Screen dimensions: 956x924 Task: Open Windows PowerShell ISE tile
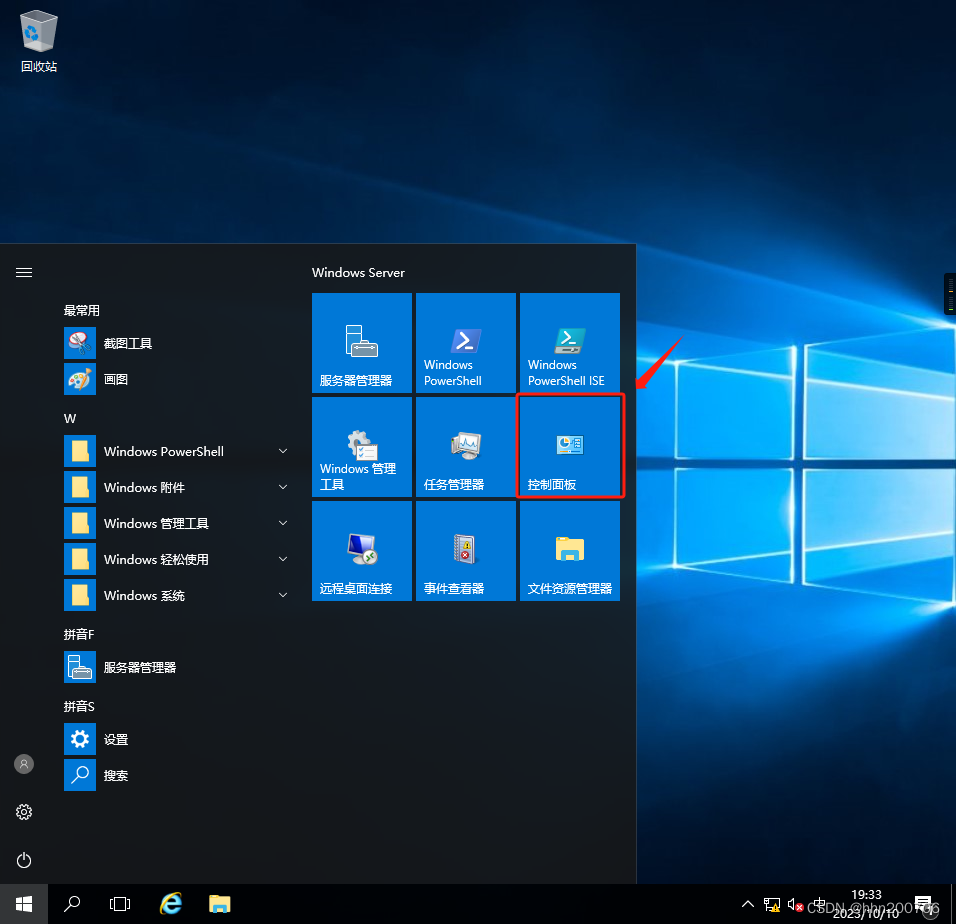click(x=569, y=343)
